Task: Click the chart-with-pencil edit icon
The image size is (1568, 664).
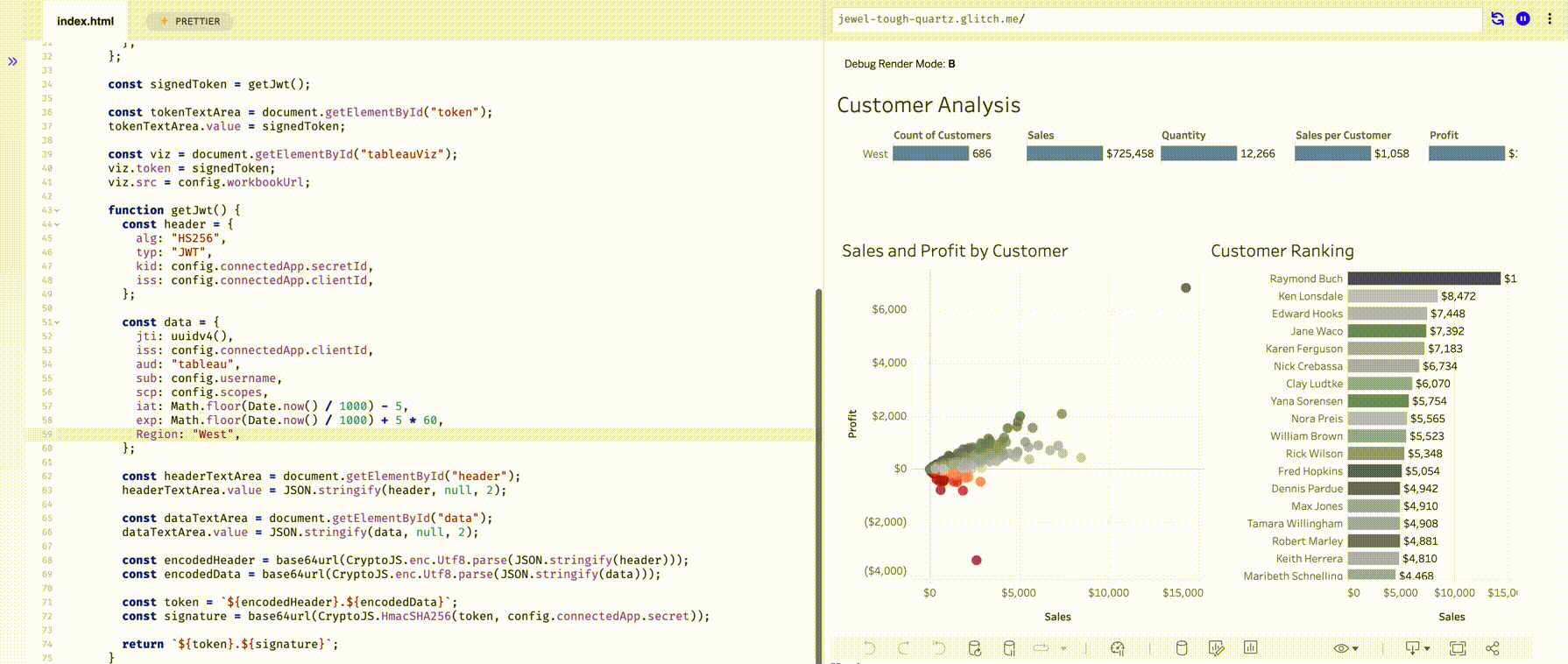Action: point(1216,648)
